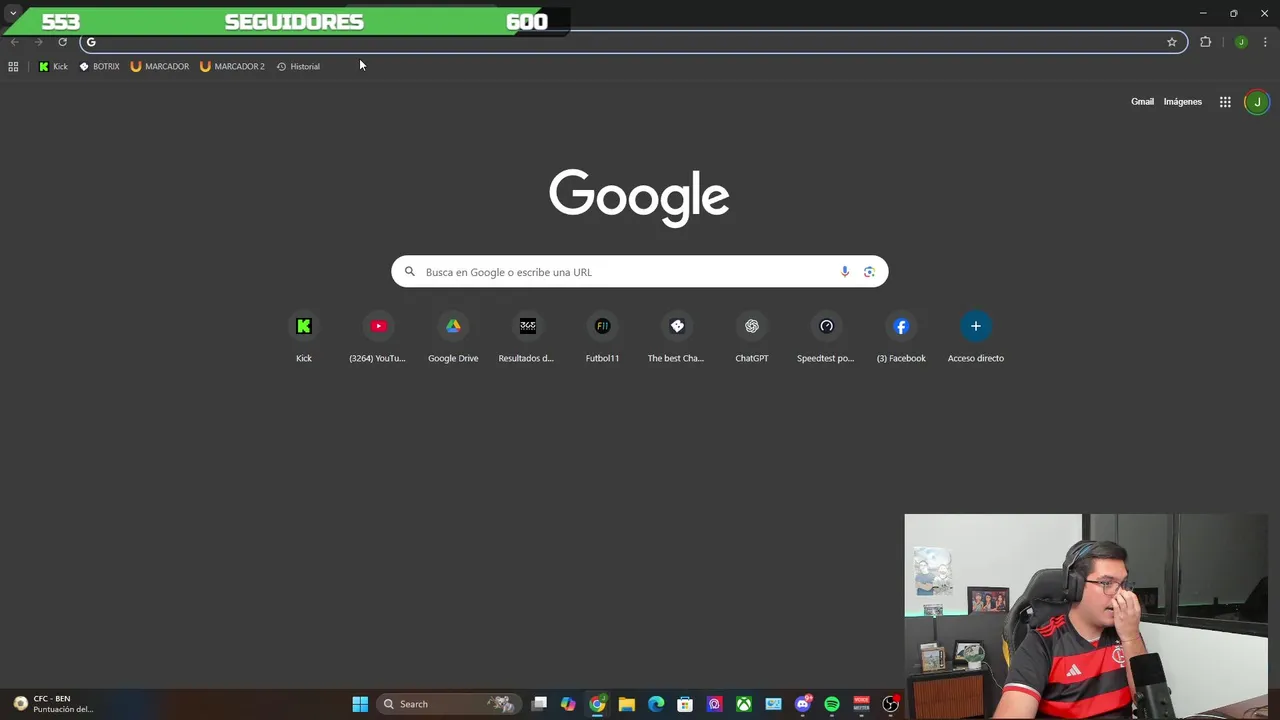Add a new shortcut via Acceso directo
Viewport: 1280px width, 720px height.
pyautogui.click(x=976, y=338)
